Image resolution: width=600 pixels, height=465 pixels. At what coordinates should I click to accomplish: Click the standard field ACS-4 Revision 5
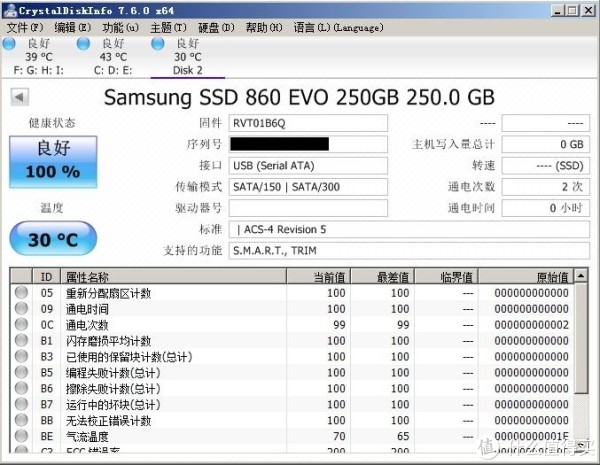(409, 229)
